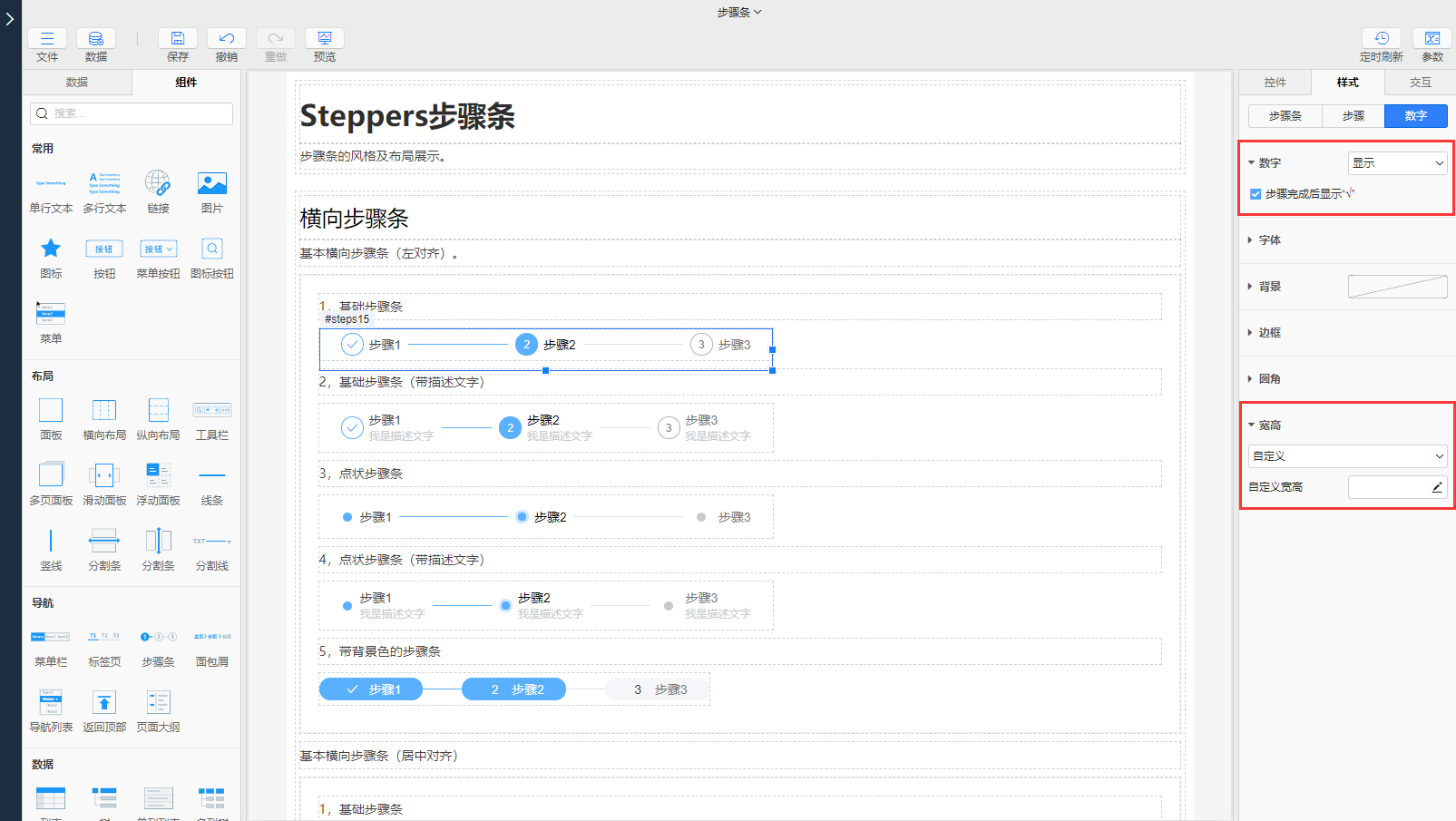Viewport: 1456px width, 821px height.
Task: Switch to the Interaction (交互) tab
Action: (x=1420, y=83)
